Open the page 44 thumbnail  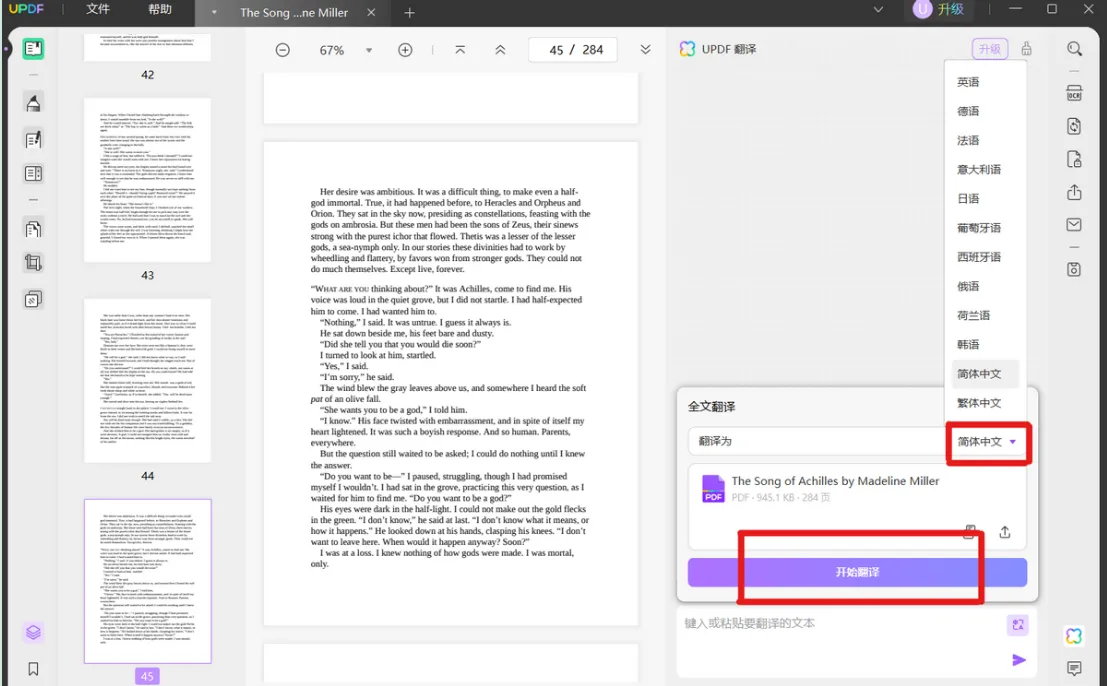[148, 380]
